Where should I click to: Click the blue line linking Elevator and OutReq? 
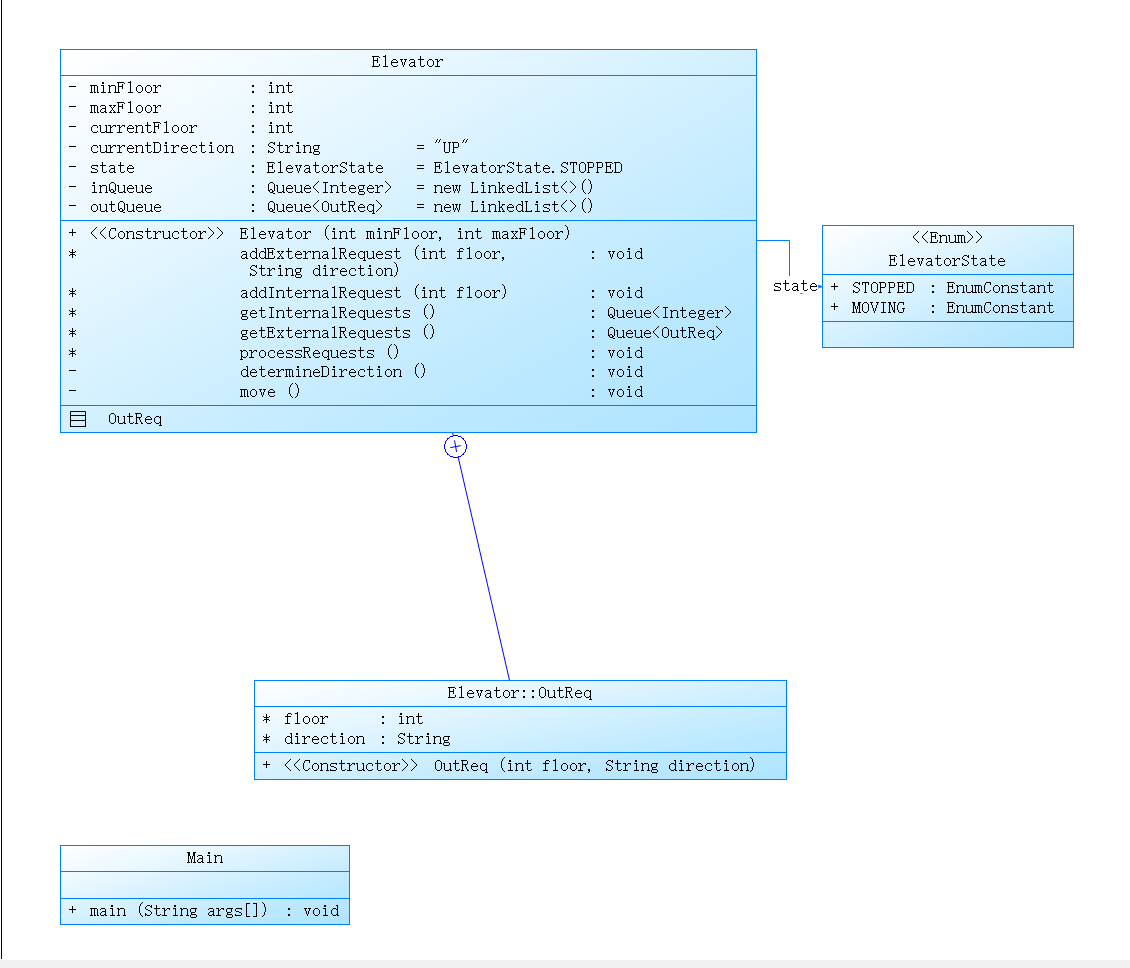pyautogui.click(x=484, y=569)
